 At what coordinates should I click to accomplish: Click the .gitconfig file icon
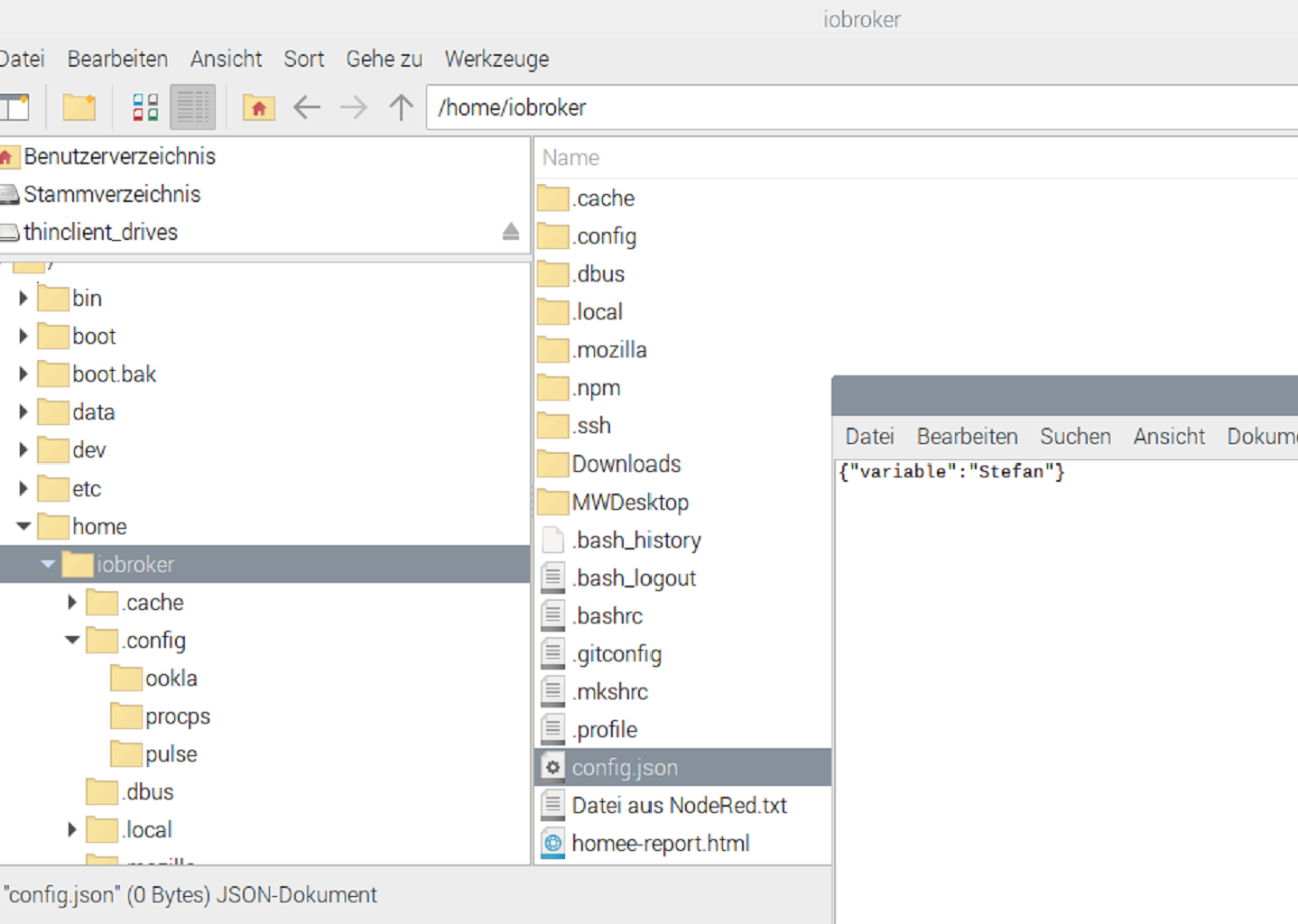coord(553,653)
